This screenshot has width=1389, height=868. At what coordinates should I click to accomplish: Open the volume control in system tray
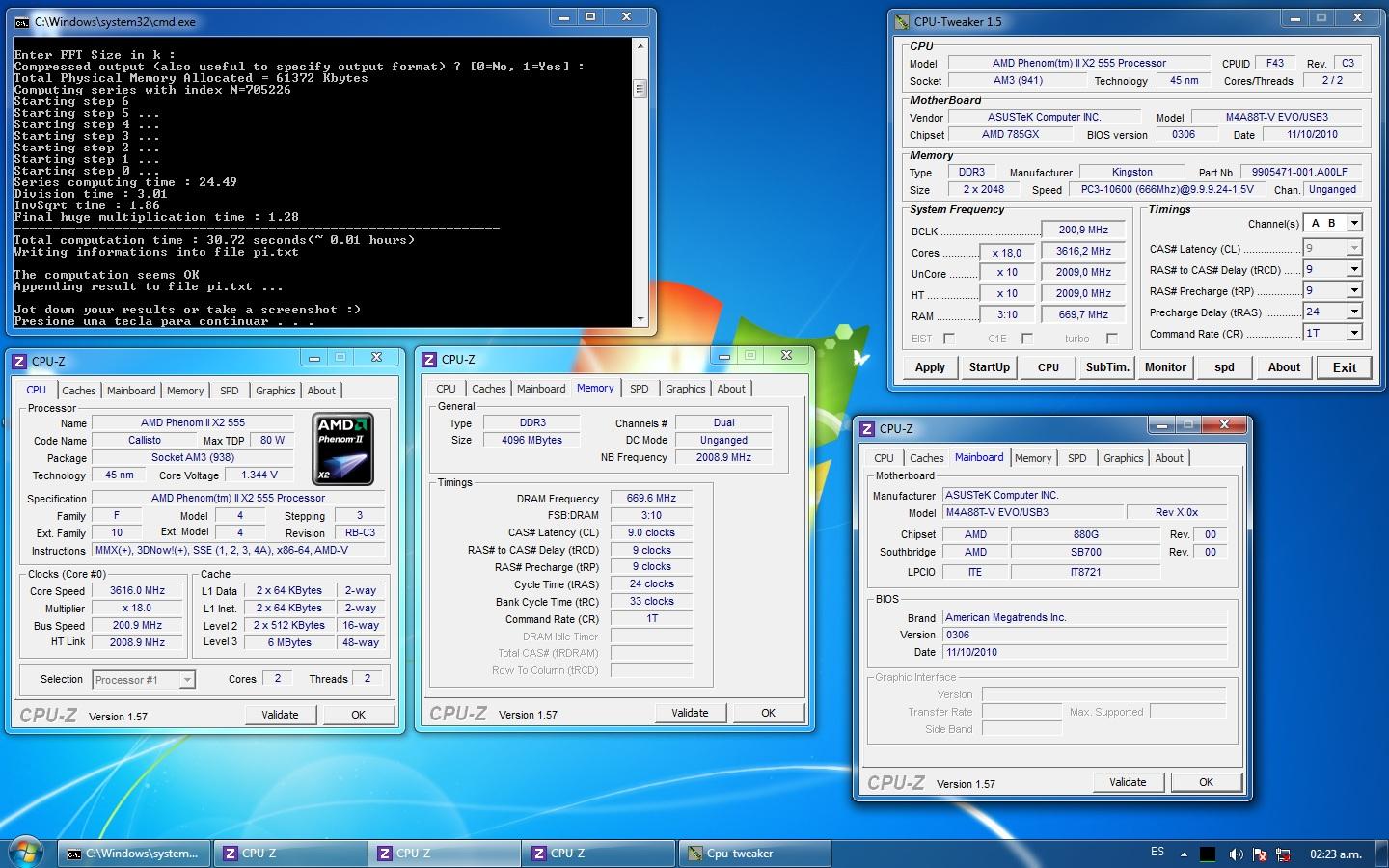(1236, 854)
